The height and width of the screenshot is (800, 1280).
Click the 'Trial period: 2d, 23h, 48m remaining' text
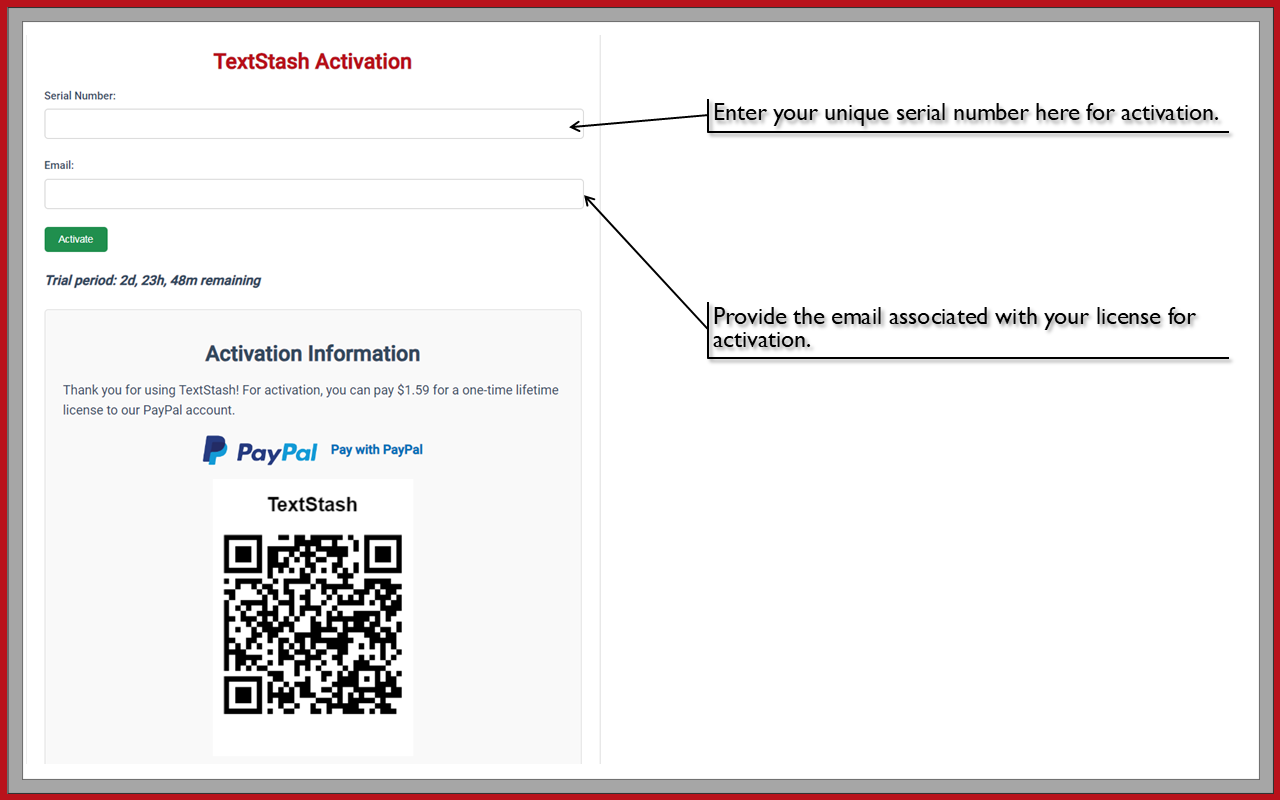(153, 280)
